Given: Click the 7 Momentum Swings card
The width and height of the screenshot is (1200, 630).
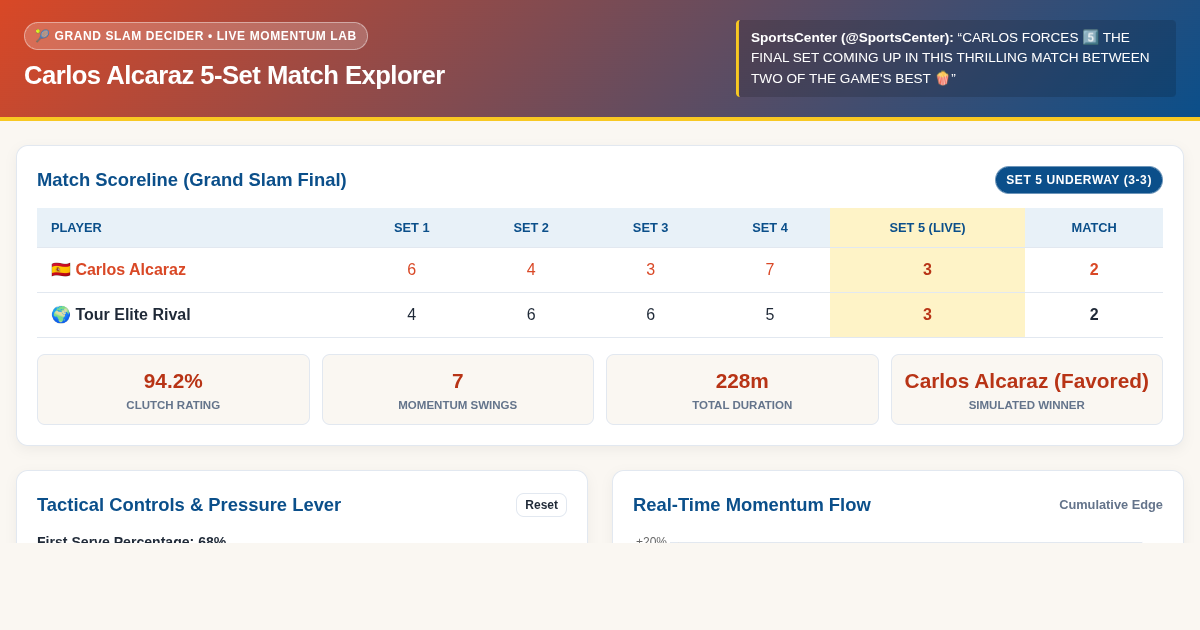Looking at the screenshot, I should click(458, 390).
